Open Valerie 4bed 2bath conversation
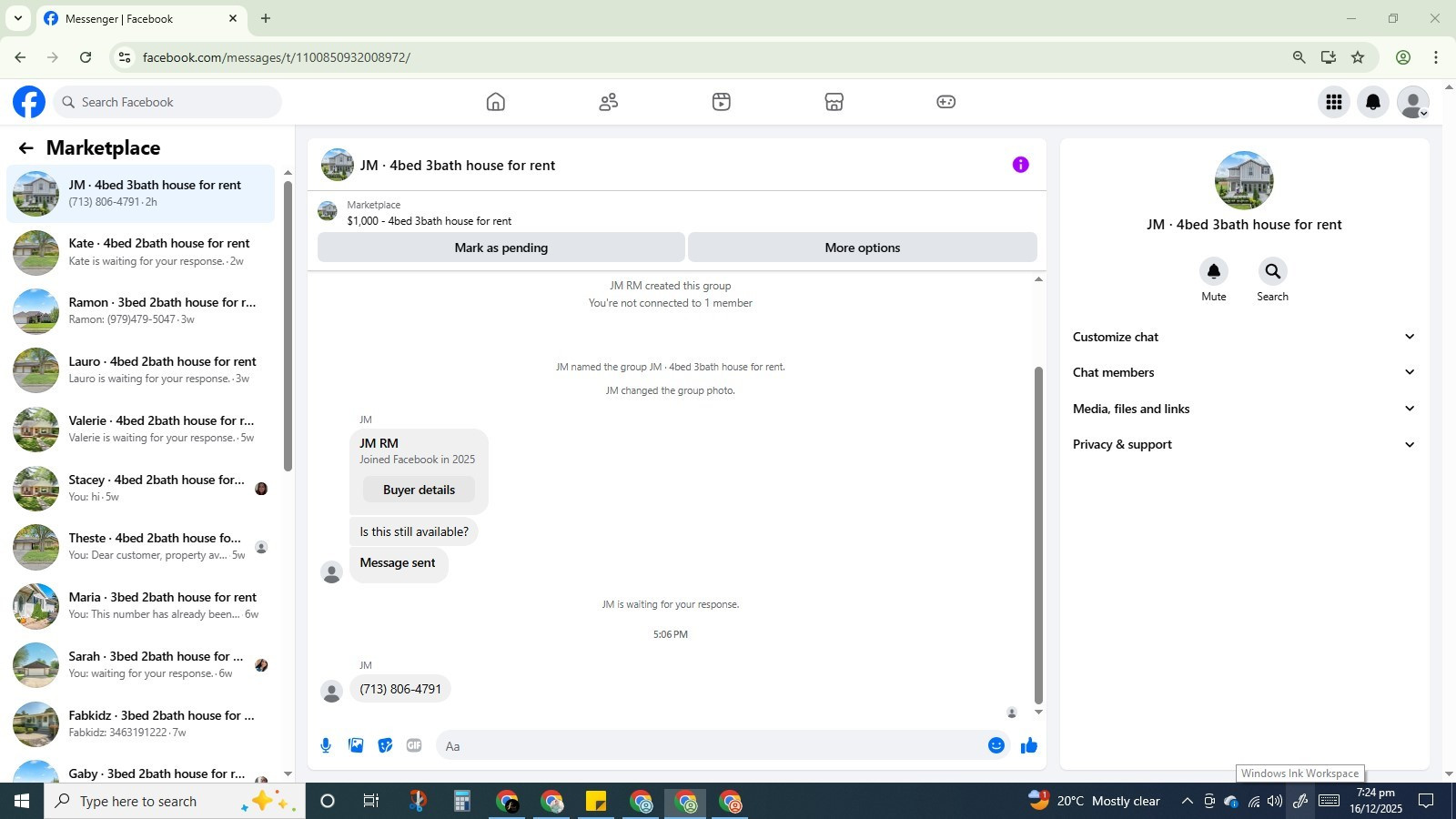1456x819 pixels. (141, 430)
